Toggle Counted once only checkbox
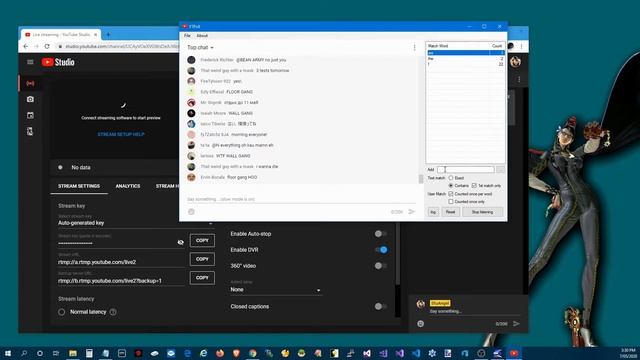Viewport: 640px width, 360px height. [451, 202]
